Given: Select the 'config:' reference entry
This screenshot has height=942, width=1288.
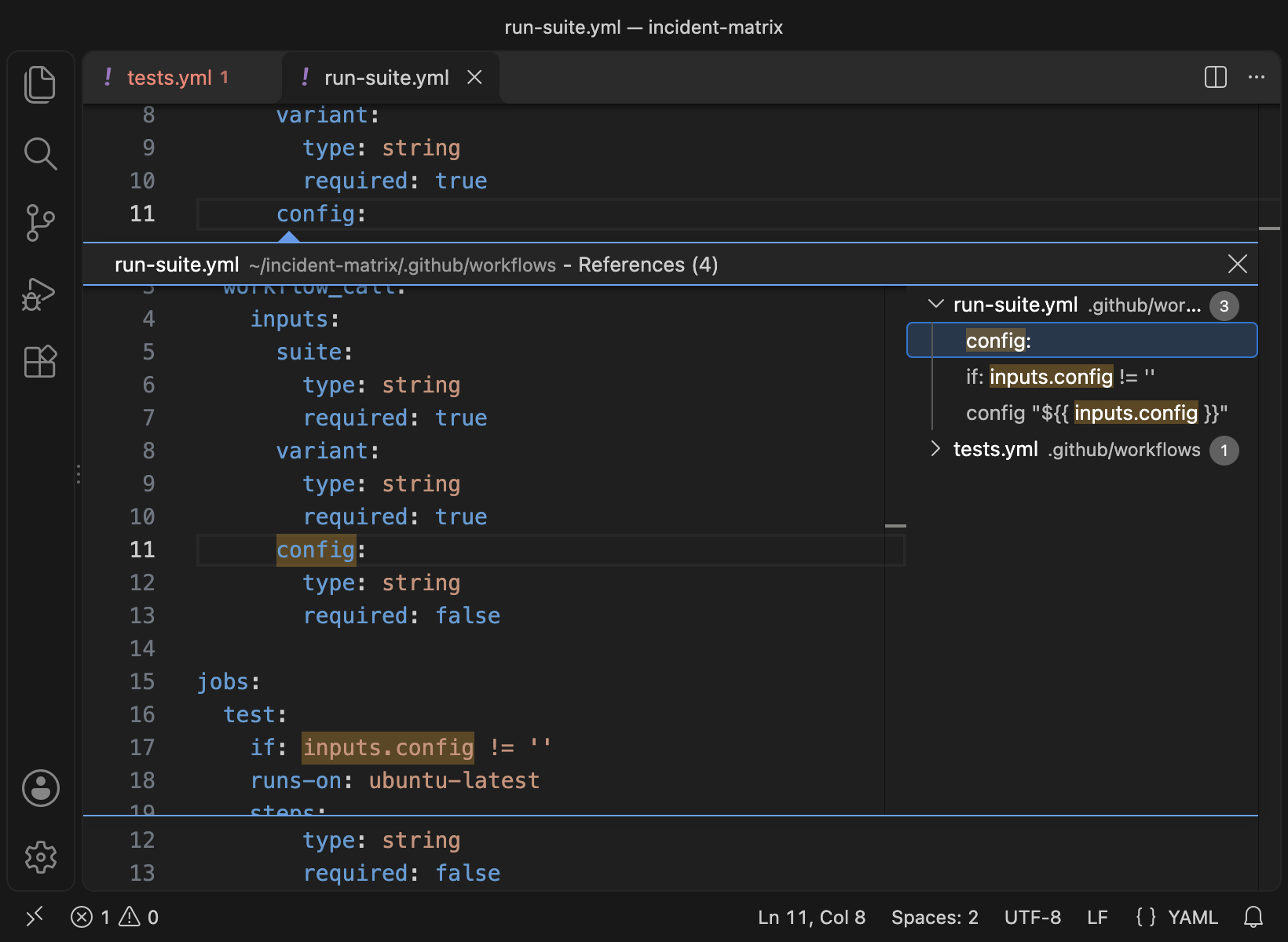Looking at the screenshot, I should 1082,341.
